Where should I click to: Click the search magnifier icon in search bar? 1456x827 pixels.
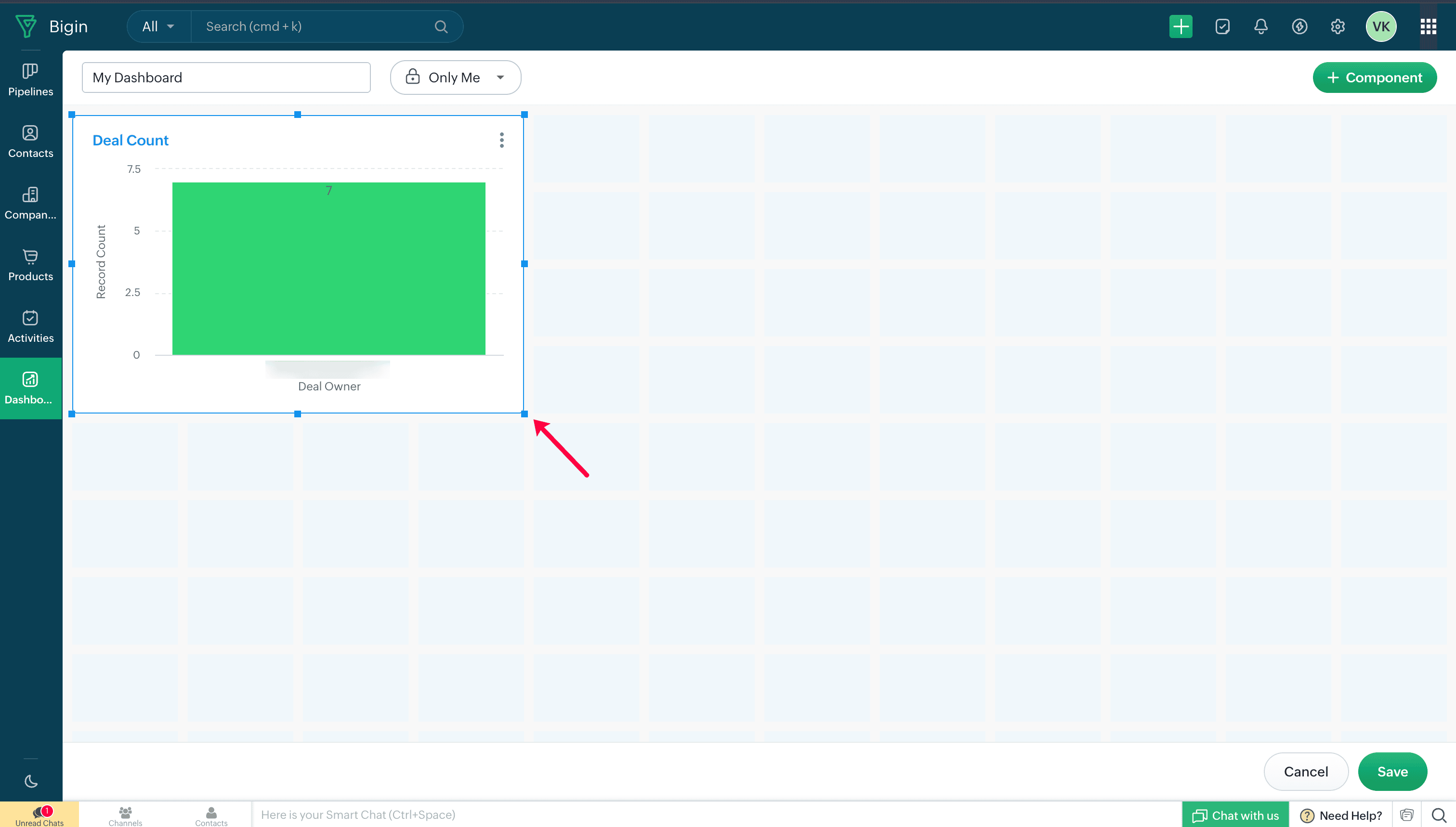click(x=441, y=26)
